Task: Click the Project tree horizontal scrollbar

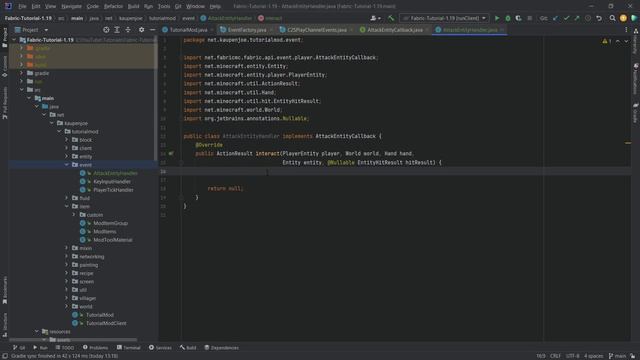Action: click(73, 339)
